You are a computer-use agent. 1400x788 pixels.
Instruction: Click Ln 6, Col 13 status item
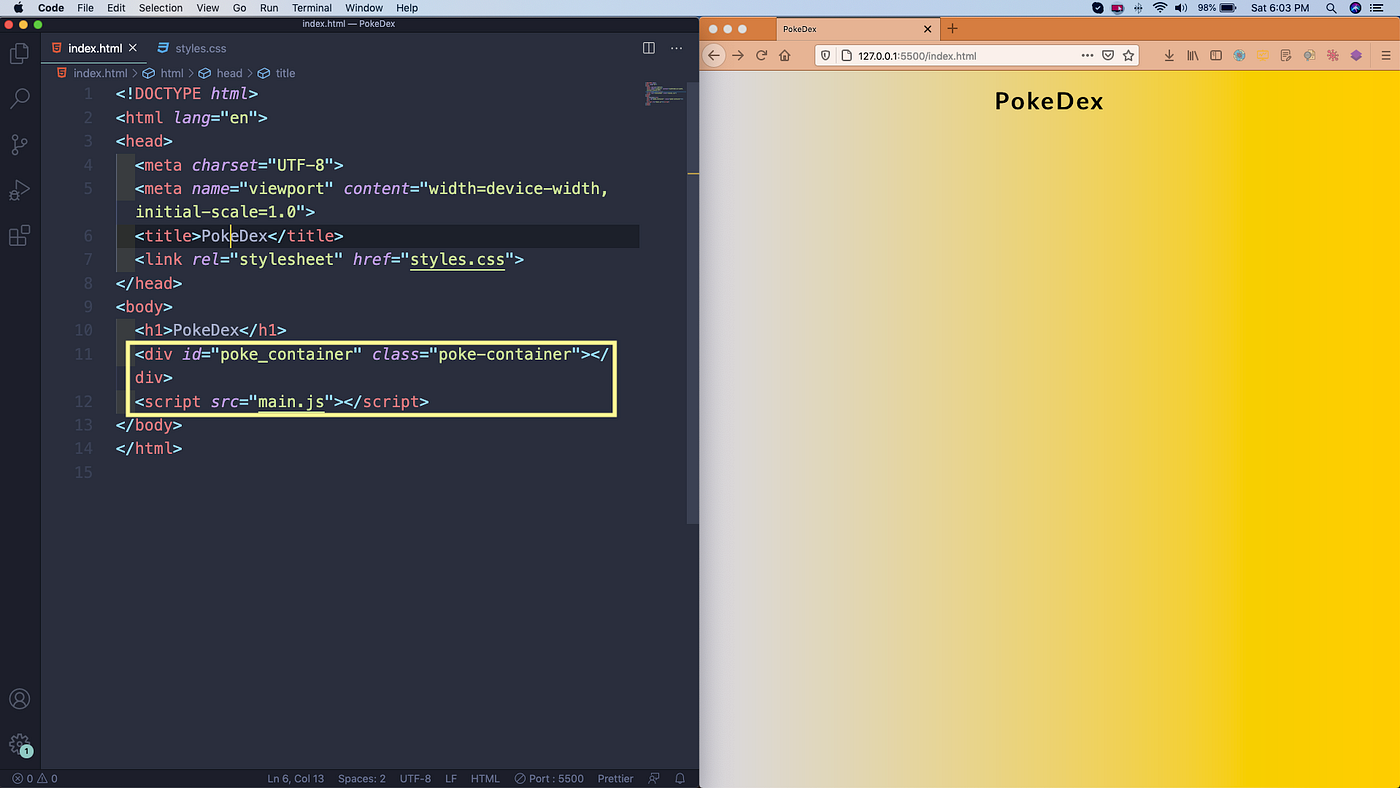tap(296, 778)
